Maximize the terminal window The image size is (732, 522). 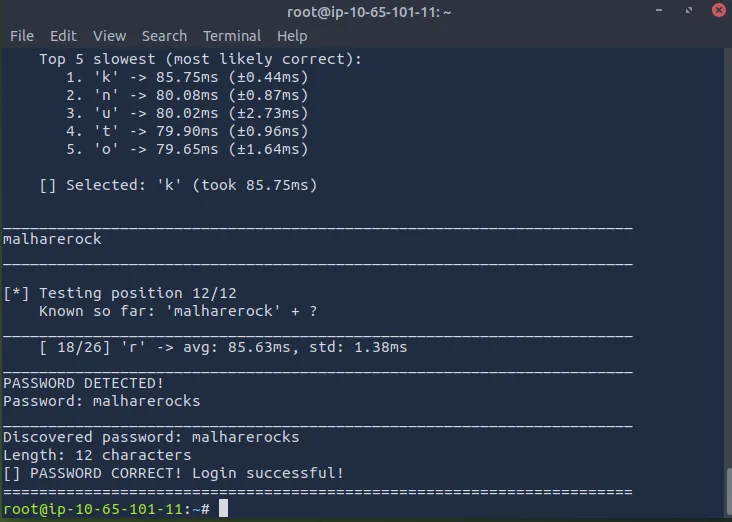click(689, 11)
